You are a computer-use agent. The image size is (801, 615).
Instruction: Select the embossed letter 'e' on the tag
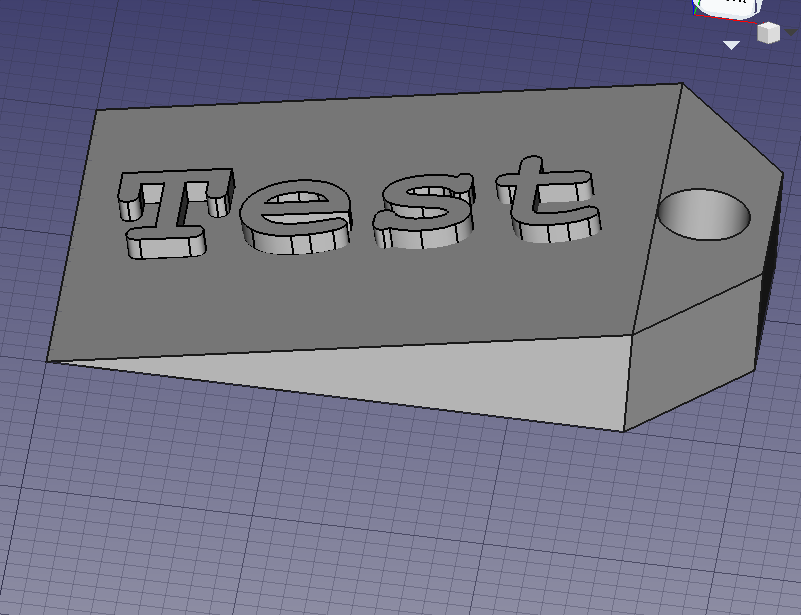coord(295,216)
